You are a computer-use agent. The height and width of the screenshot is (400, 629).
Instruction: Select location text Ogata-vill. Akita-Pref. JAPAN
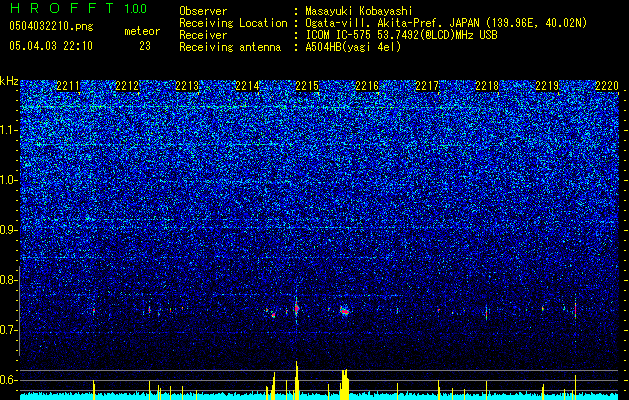point(391,23)
